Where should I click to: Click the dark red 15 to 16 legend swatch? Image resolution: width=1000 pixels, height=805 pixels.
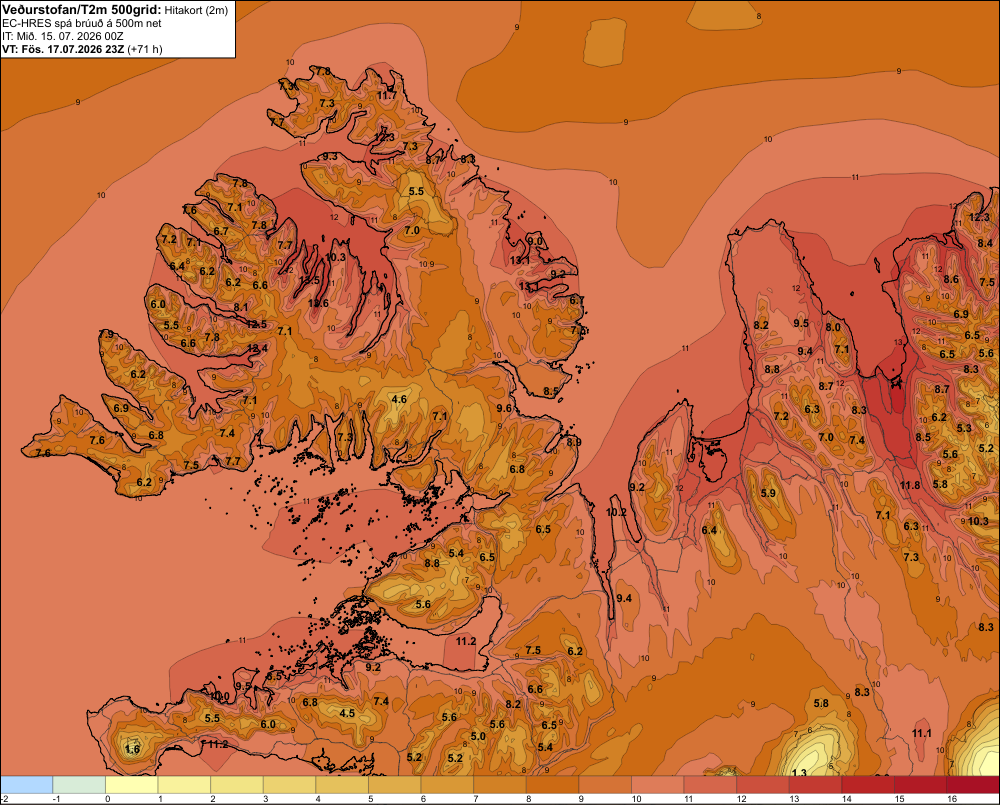(921, 785)
